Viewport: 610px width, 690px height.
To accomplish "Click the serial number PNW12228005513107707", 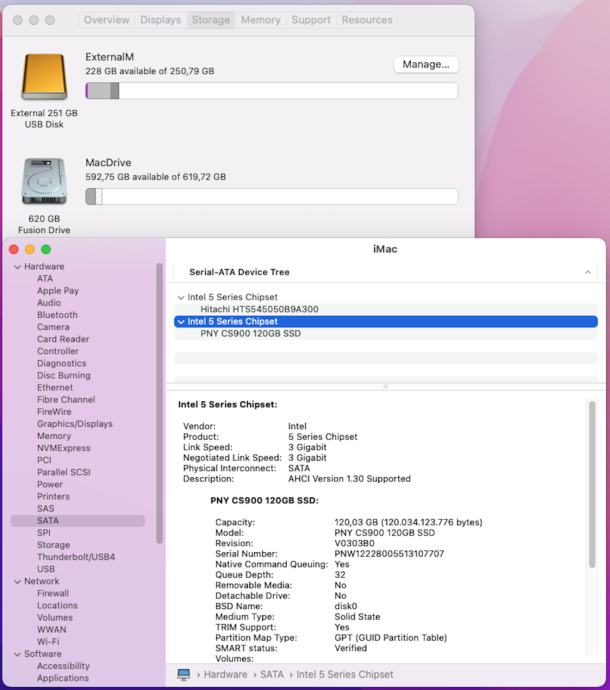I will pyautogui.click(x=389, y=554).
